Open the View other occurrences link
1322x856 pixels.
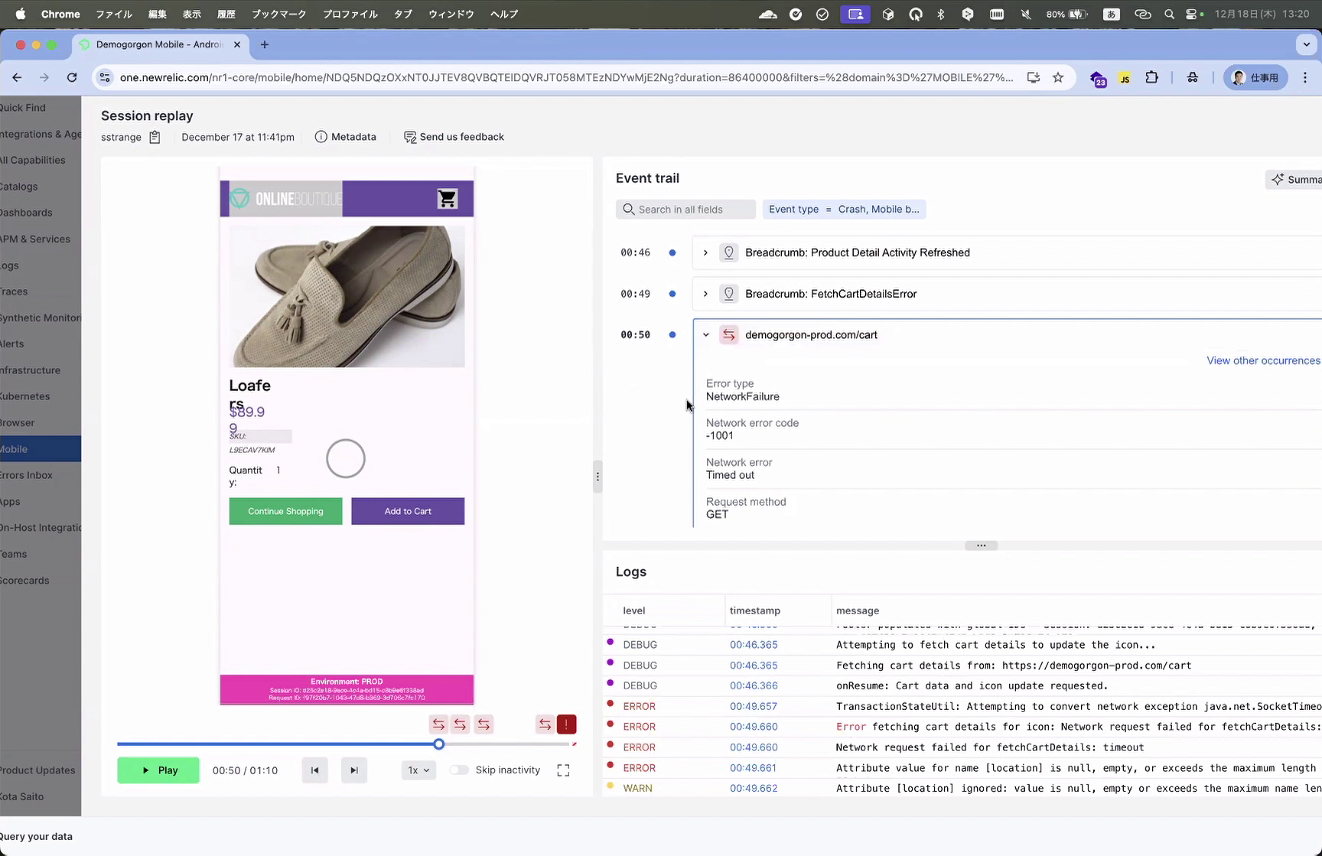[1263, 361]
